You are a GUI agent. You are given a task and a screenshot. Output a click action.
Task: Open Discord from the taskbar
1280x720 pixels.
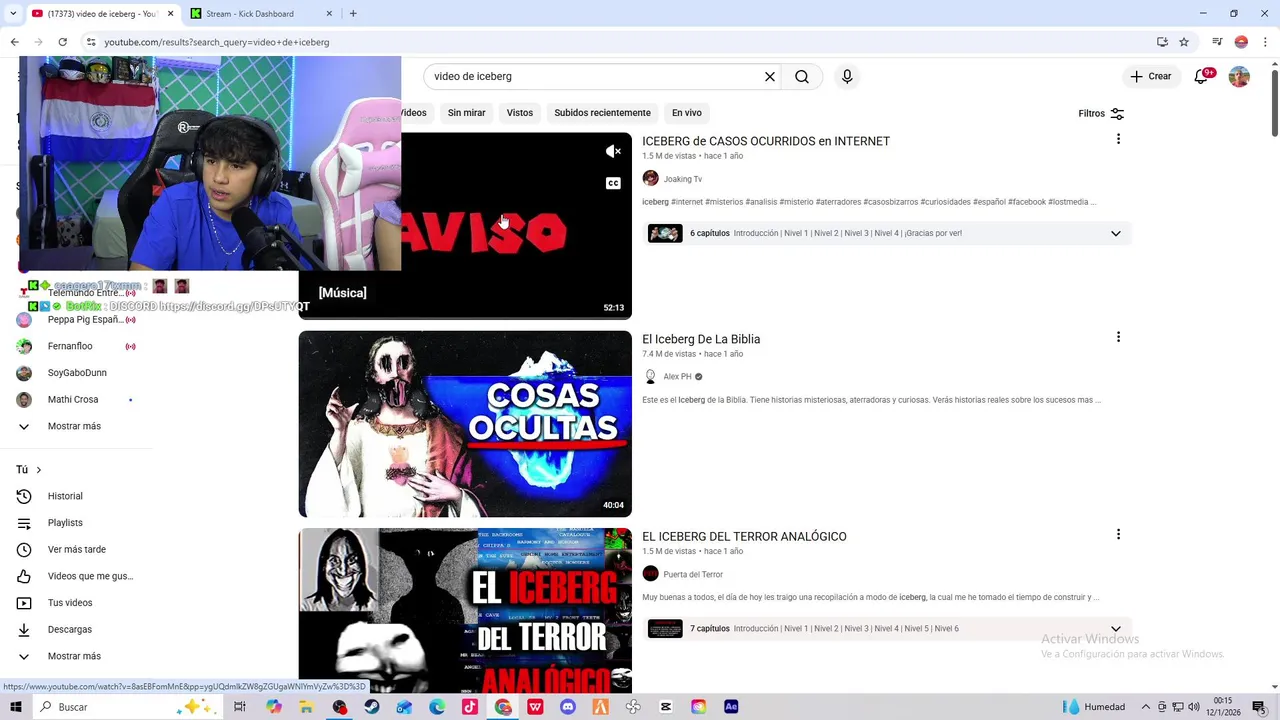[x=568, y=707]
